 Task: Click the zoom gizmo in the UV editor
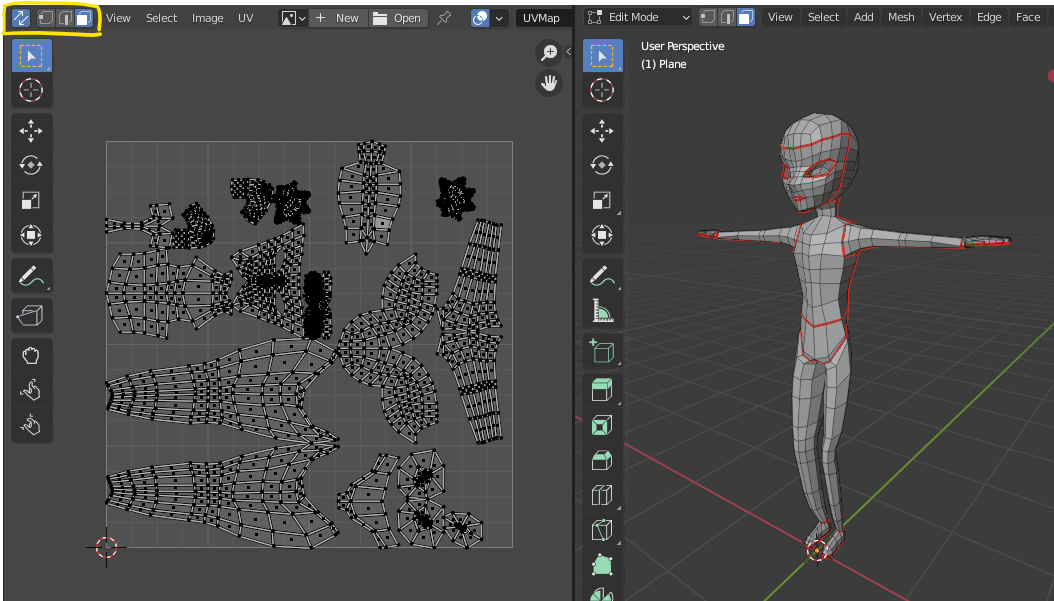click(x=549, y=53)
